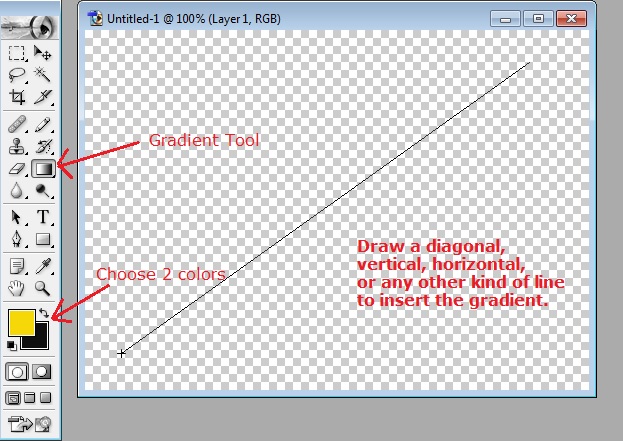
Task: Select the Hand tool
Action: pos(17,288)
